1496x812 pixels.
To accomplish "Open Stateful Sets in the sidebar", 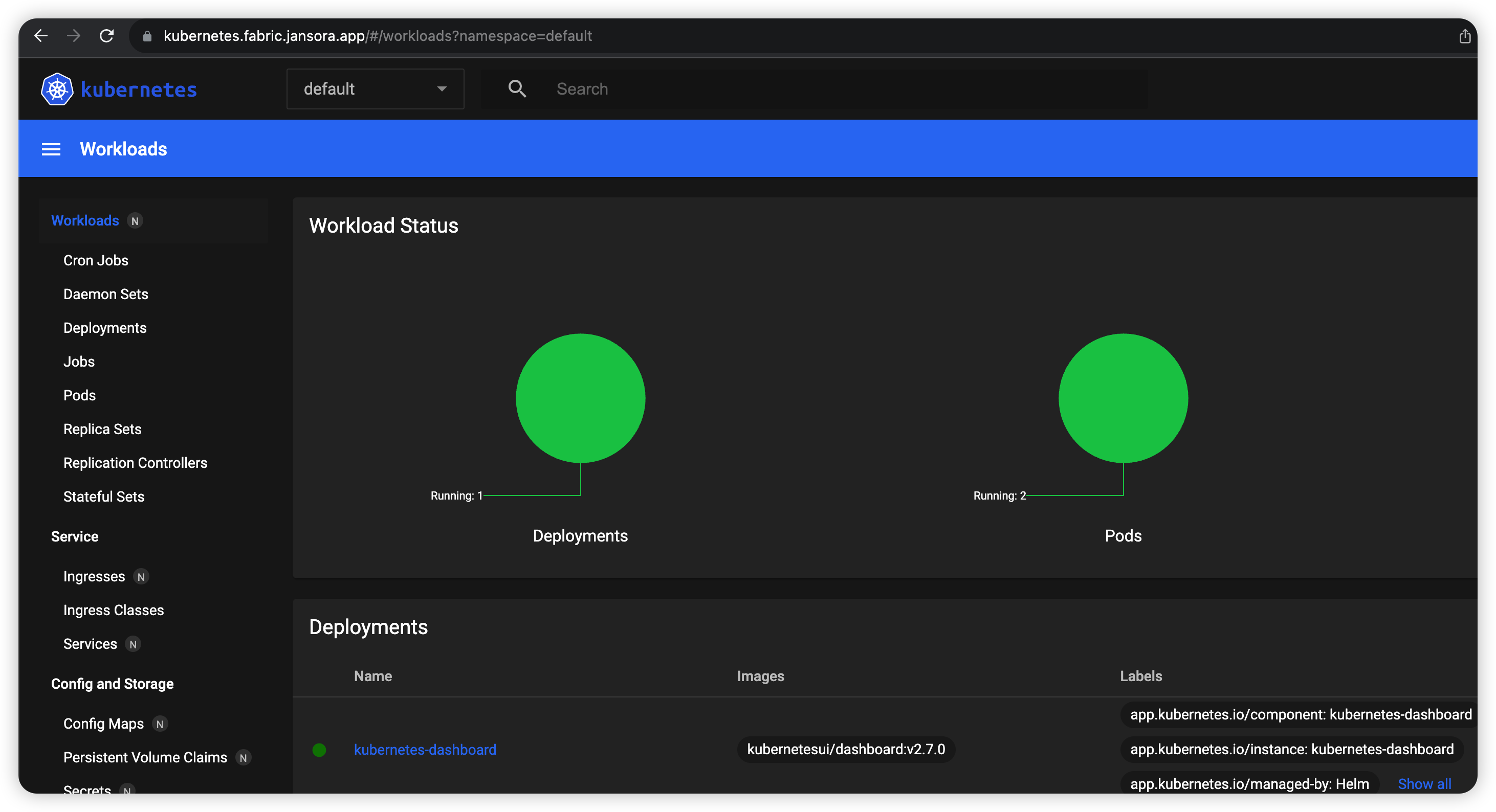I will pos(104,497).
